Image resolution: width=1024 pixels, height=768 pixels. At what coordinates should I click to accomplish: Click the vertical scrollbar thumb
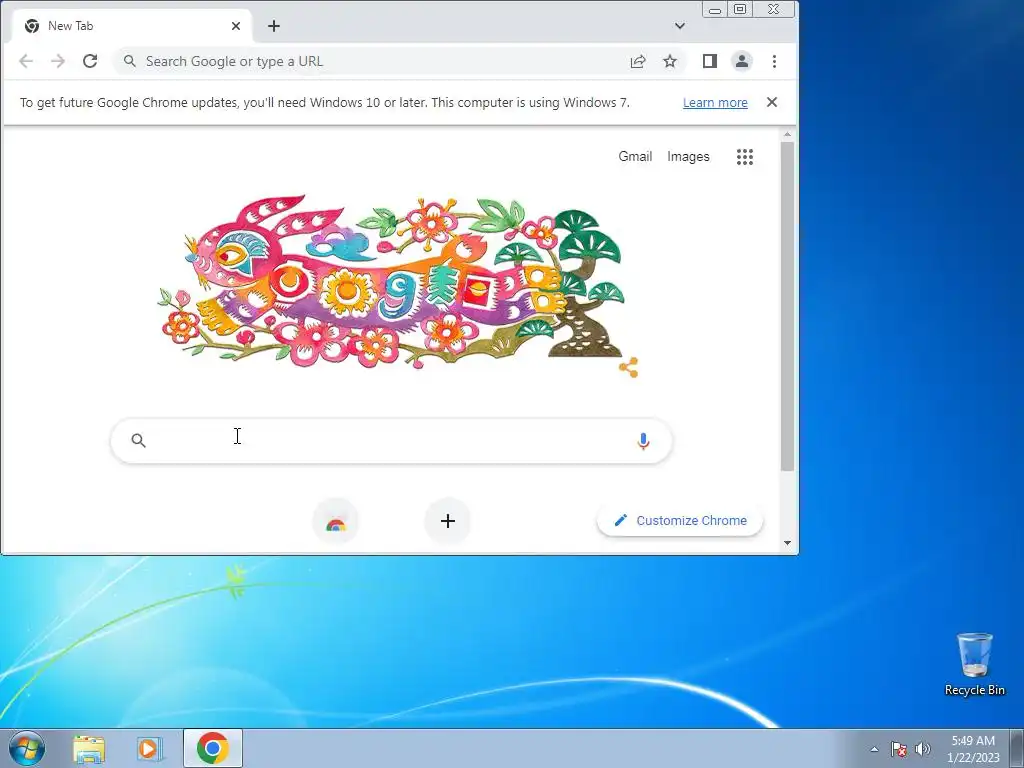[x=787, y=306]
